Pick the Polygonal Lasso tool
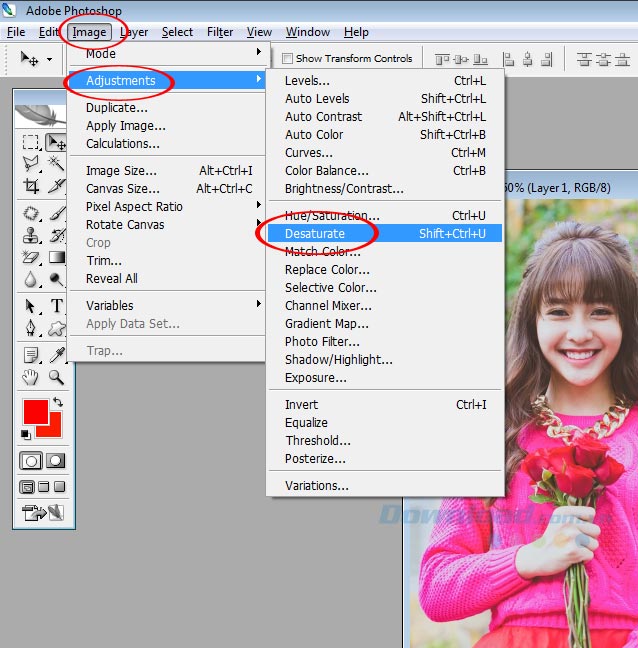 (32, 164)
